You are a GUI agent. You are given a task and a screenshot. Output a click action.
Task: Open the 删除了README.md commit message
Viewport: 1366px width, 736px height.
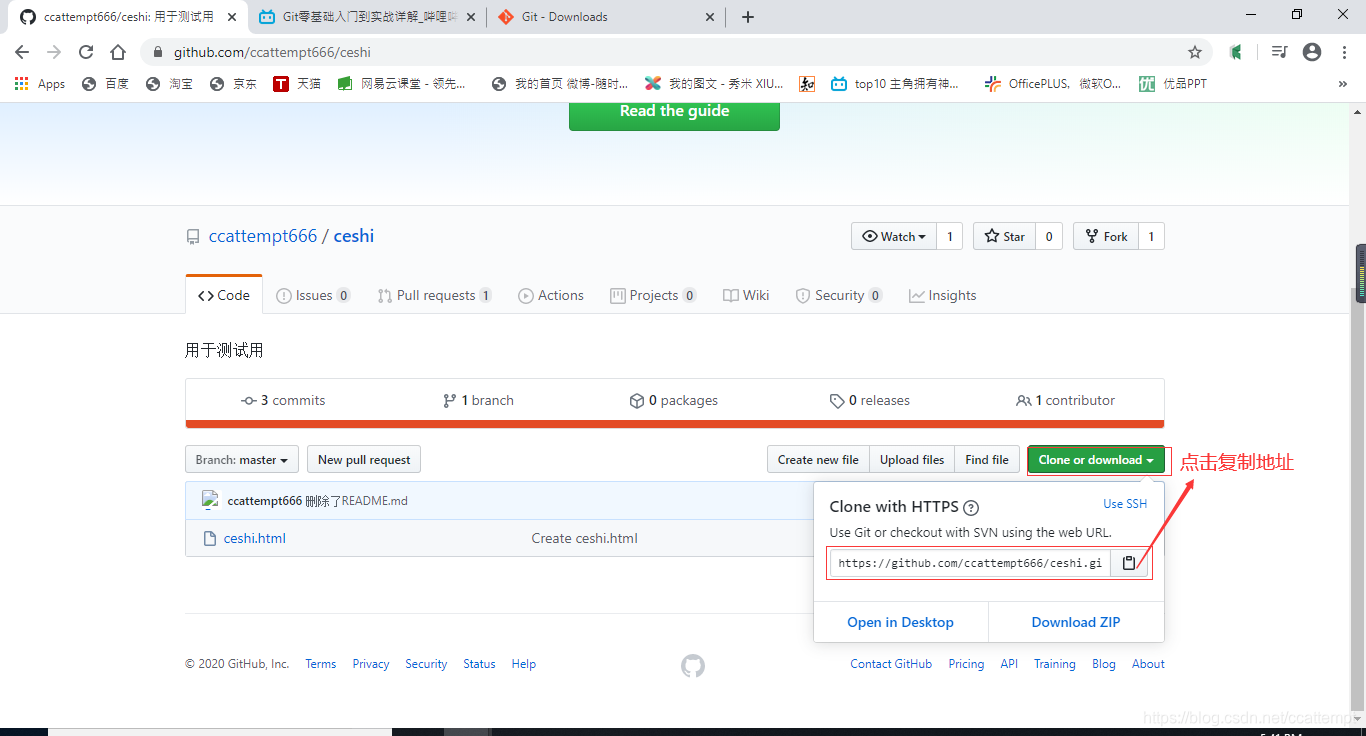pyautogui.click(x=356, y=501)
